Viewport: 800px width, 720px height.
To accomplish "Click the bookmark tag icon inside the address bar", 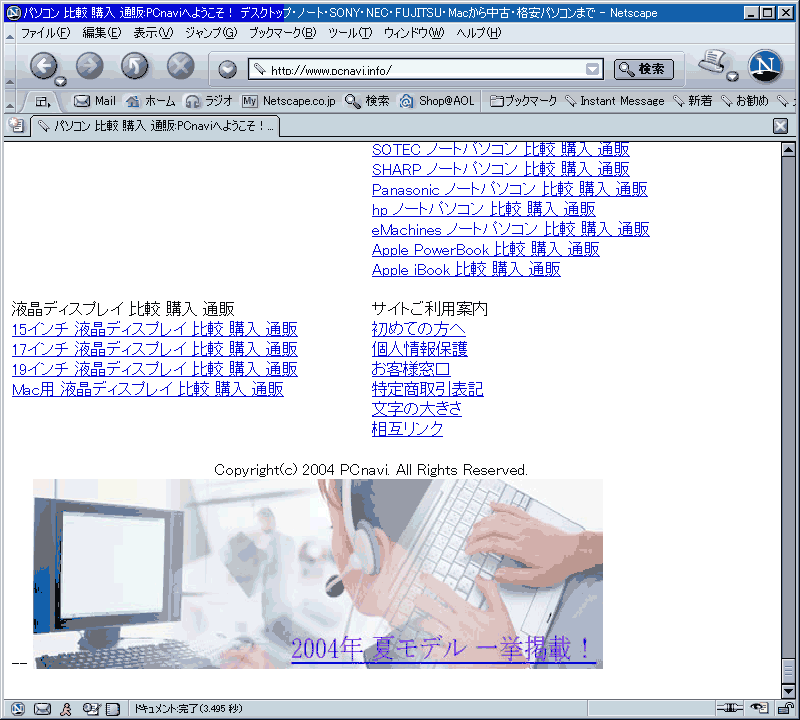I will pyautogui.click(x=260, y=69).
